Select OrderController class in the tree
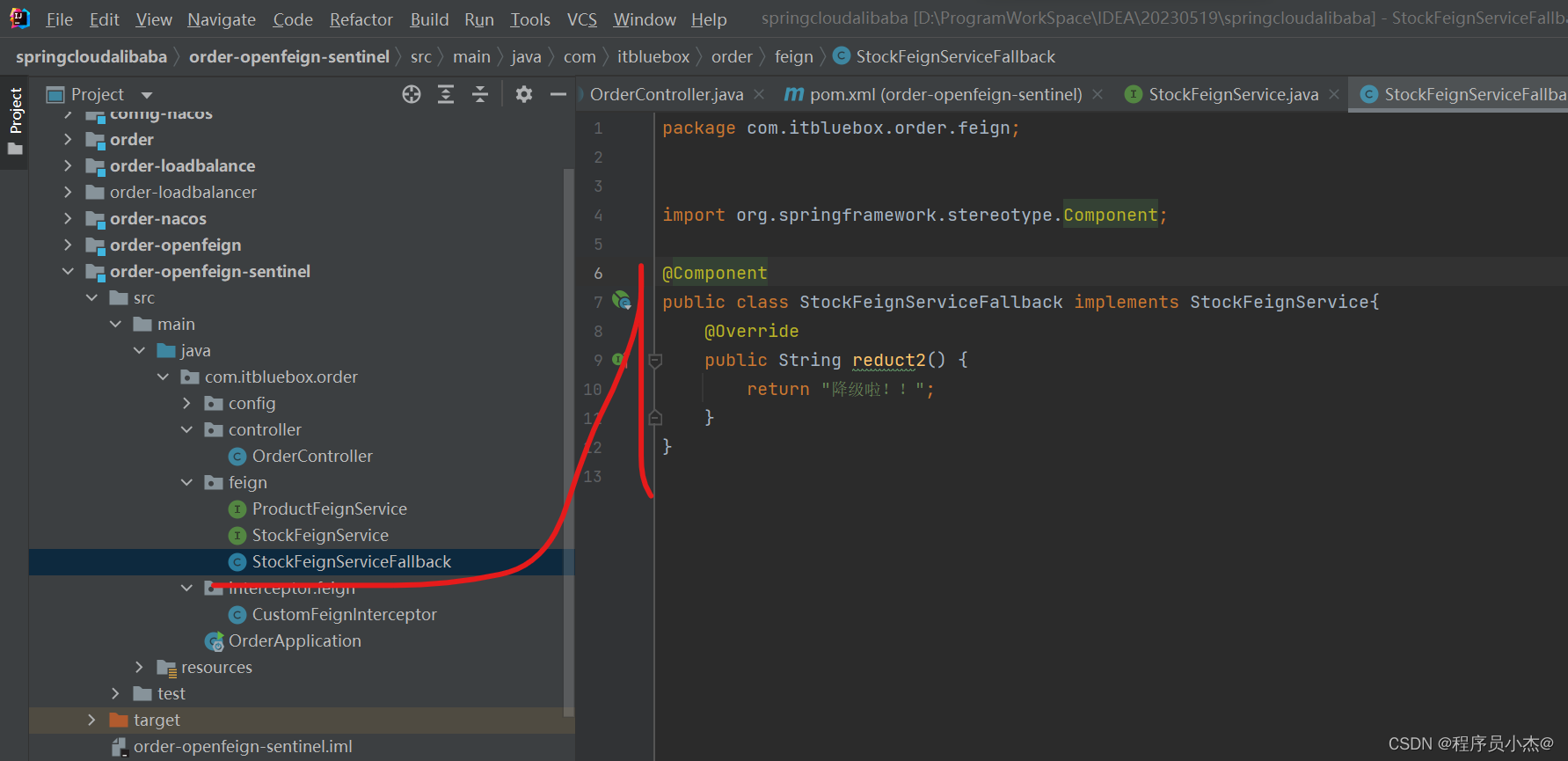 312,456
